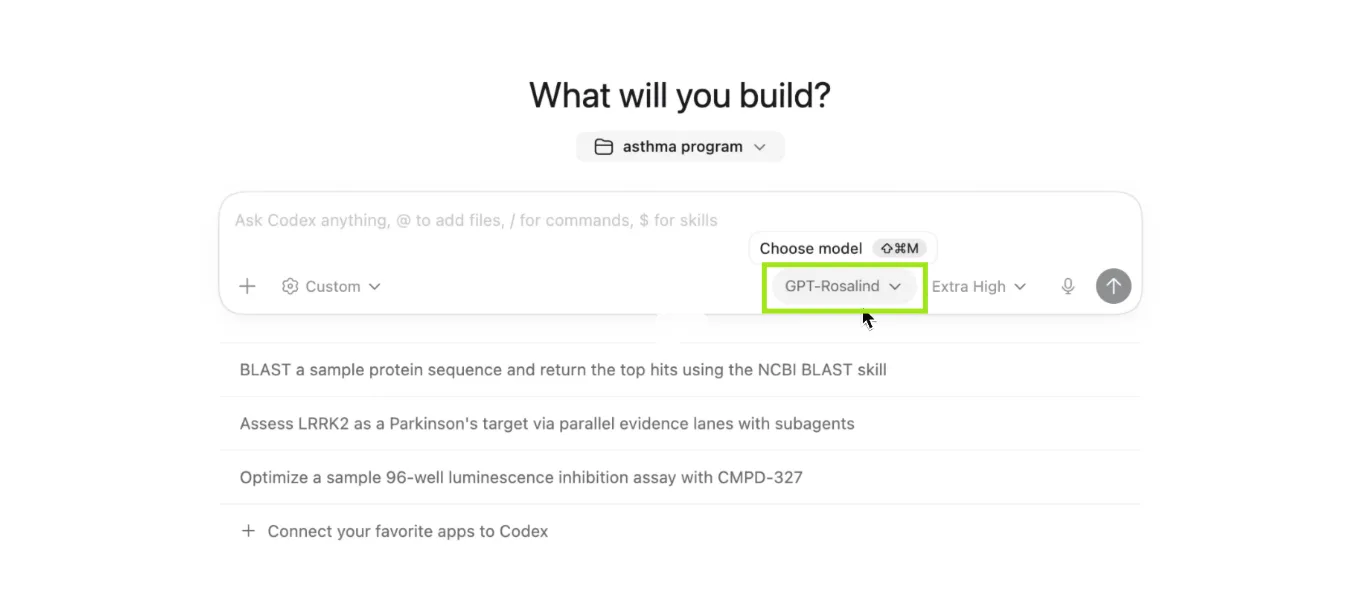
Task: Open the GPT-Rosalind model dropdown
Action: (843, 286)
